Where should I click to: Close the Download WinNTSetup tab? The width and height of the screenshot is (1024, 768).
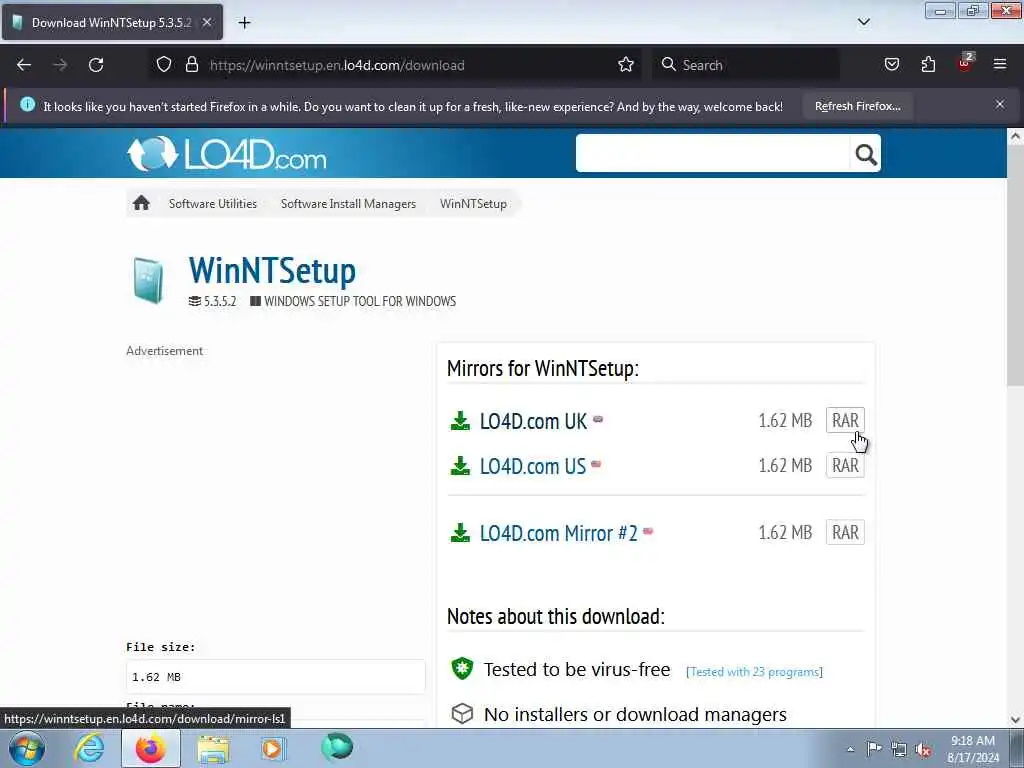(x=206, y=22)
